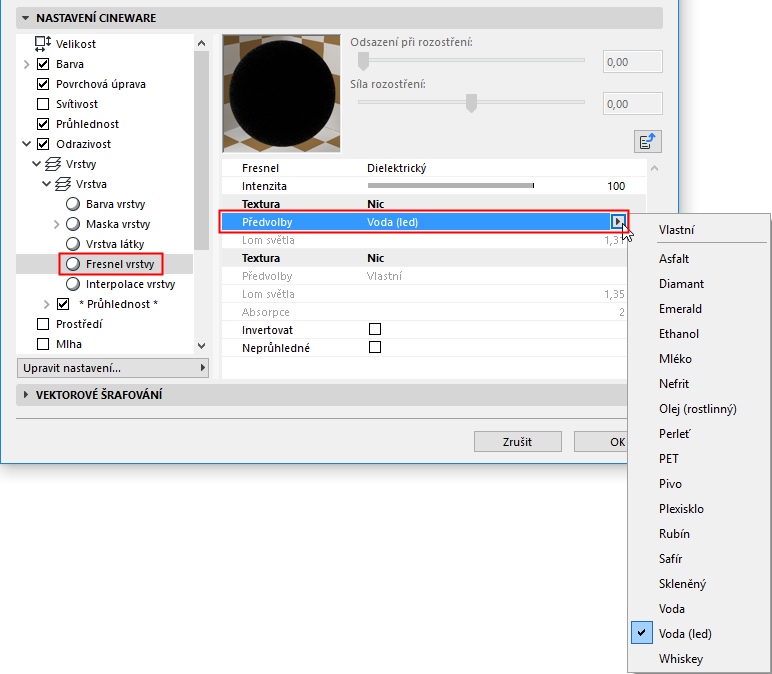The height and width of the screenshot is (674, 772).
Task: Select the Fresnel Dielektrický row
Action: click(433, 168)
